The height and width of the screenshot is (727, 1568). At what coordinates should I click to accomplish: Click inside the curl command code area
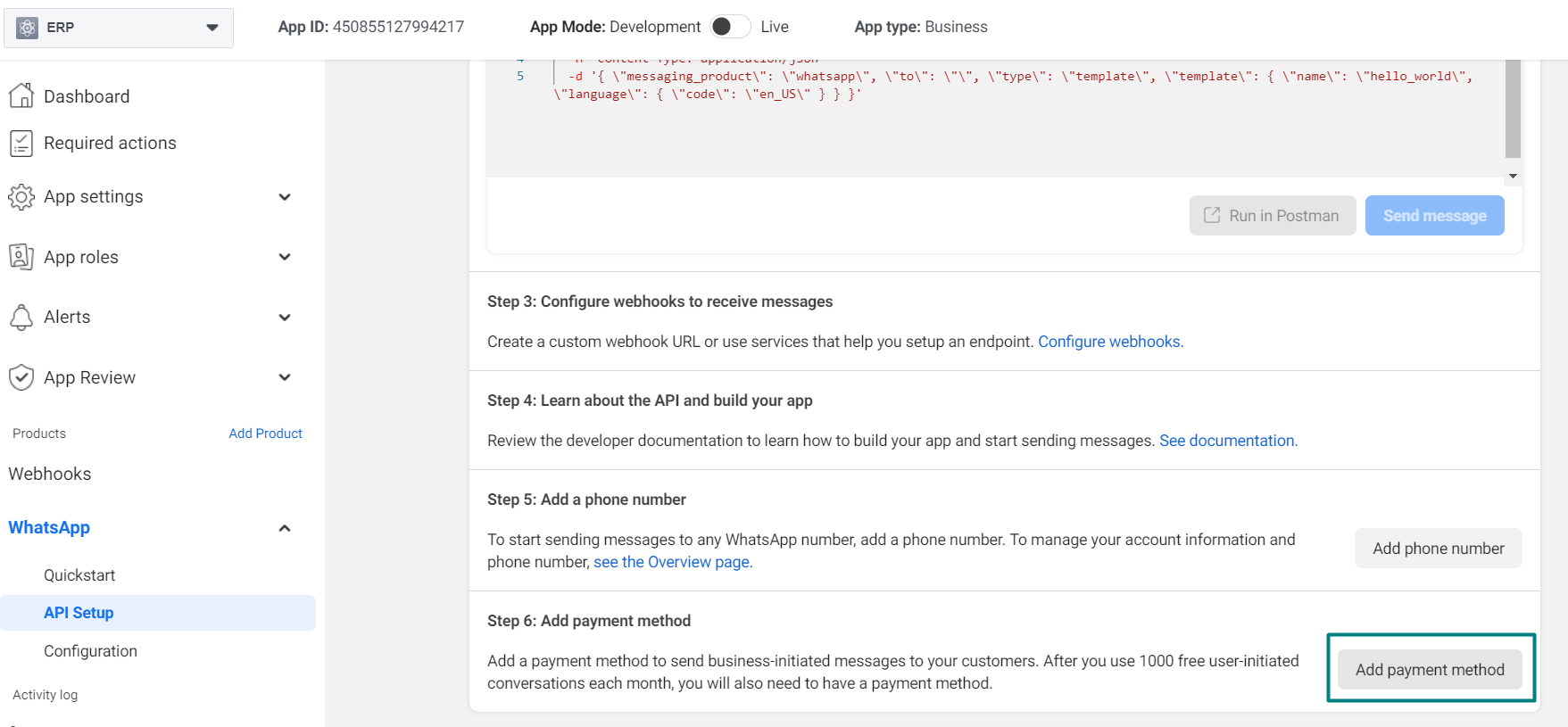(x=995, y=118)
